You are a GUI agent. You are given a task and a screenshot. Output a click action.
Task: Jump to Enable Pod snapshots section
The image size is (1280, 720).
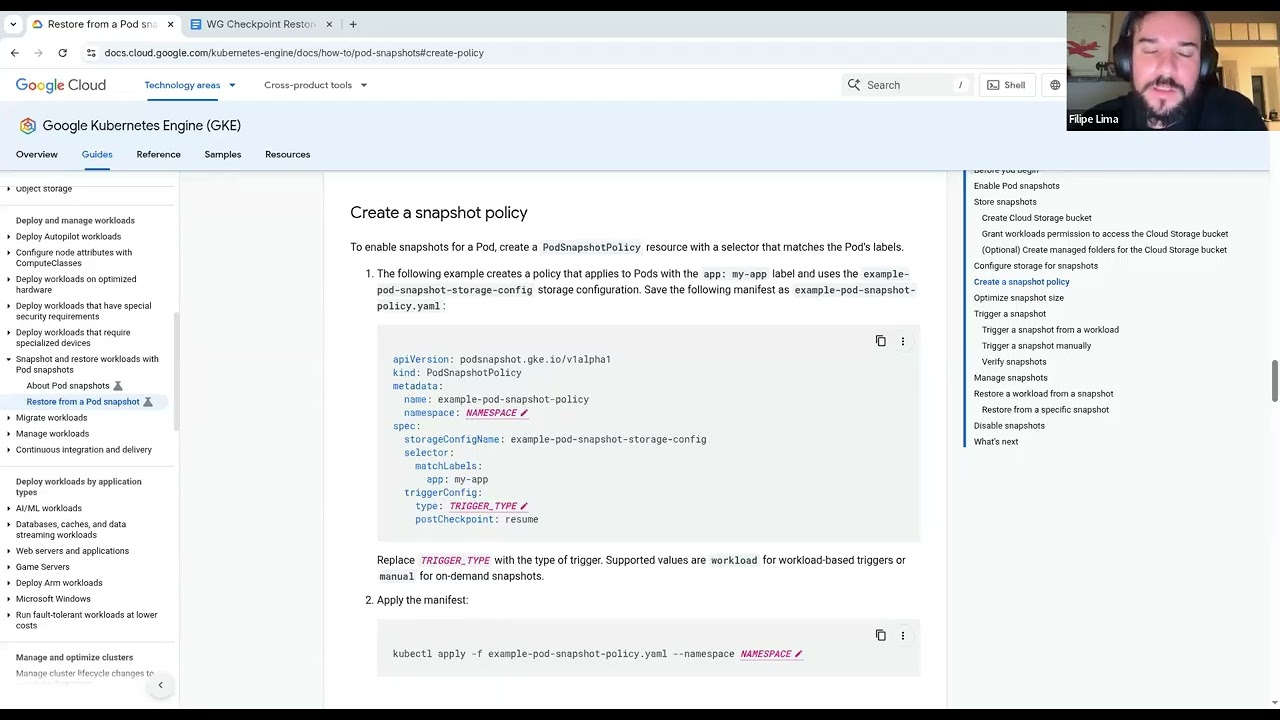1016,186
